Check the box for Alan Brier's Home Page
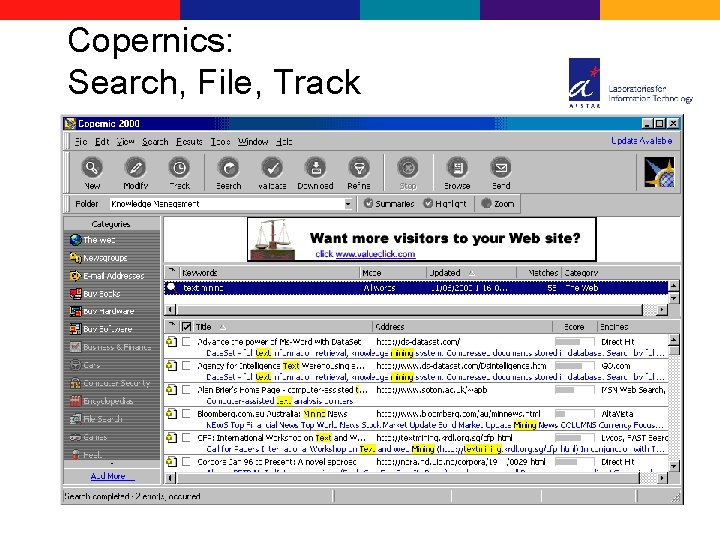 (186, 389)
